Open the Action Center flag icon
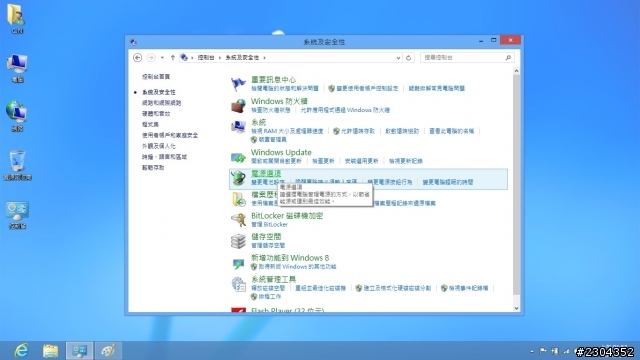This screenshot has height=360, width=640. coord(238,84)
